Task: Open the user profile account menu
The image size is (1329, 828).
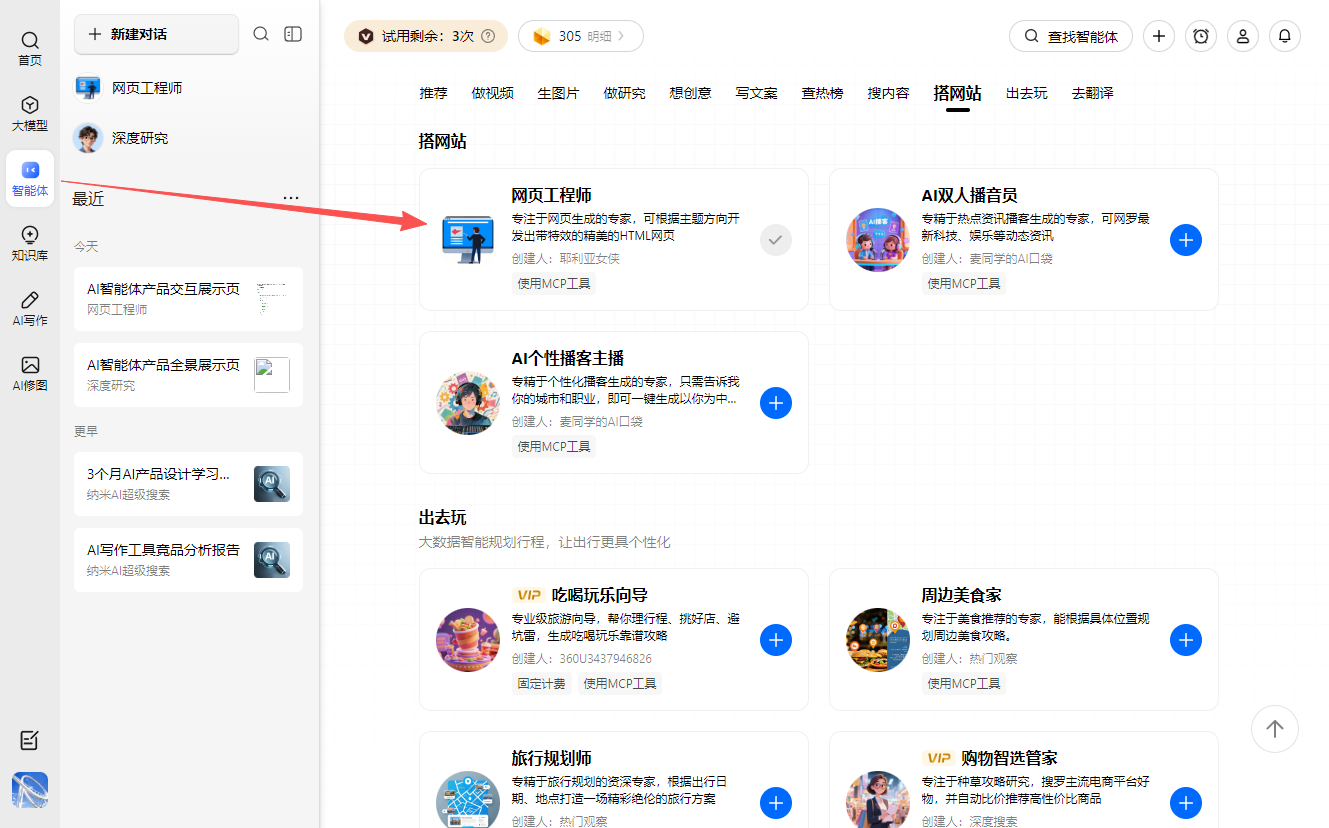Action: (1243, 36)
